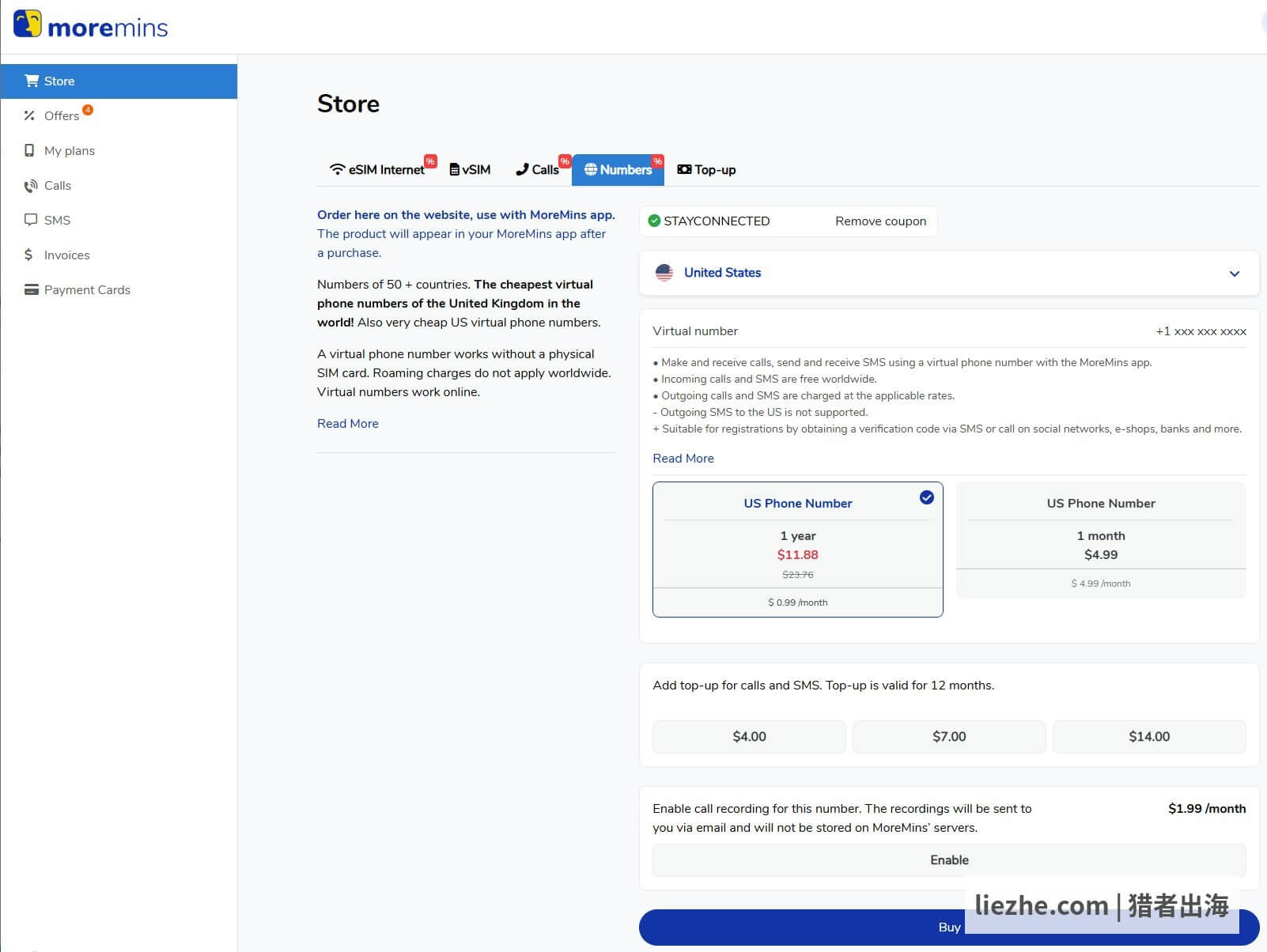
Task: Switch to the Top-up tab
Action: pos(706,169)
